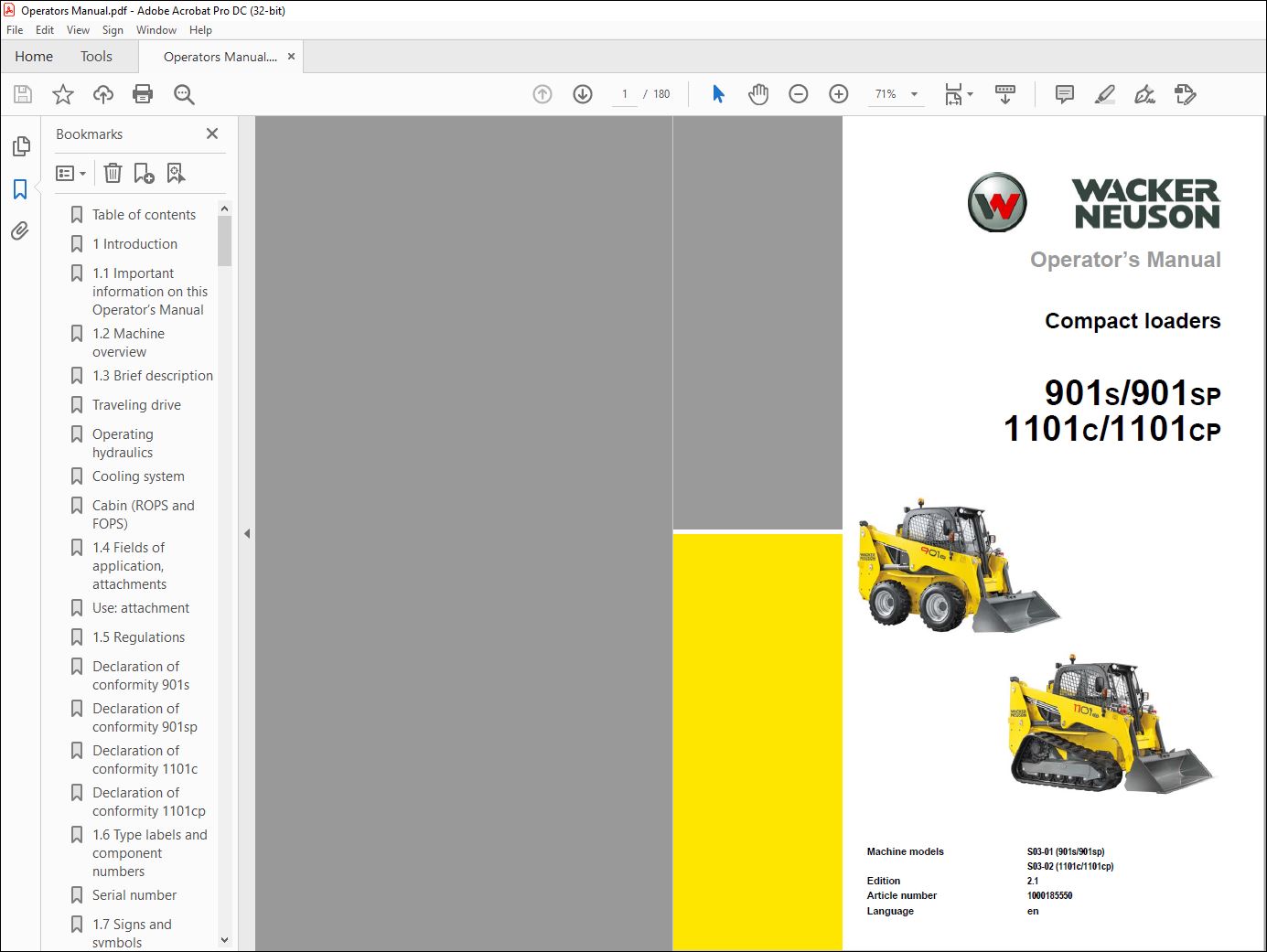Close the Operators Manual tab
Image resolution: width=1267 pixels, height=952 pixels.
291,57
